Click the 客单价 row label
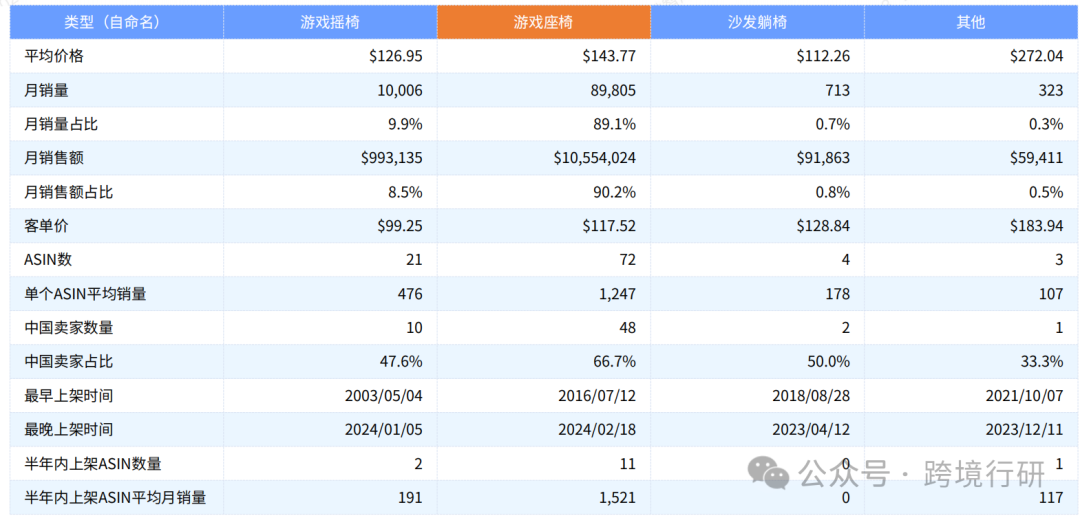The image size is (1080, 518). click(x=46, y=227)
